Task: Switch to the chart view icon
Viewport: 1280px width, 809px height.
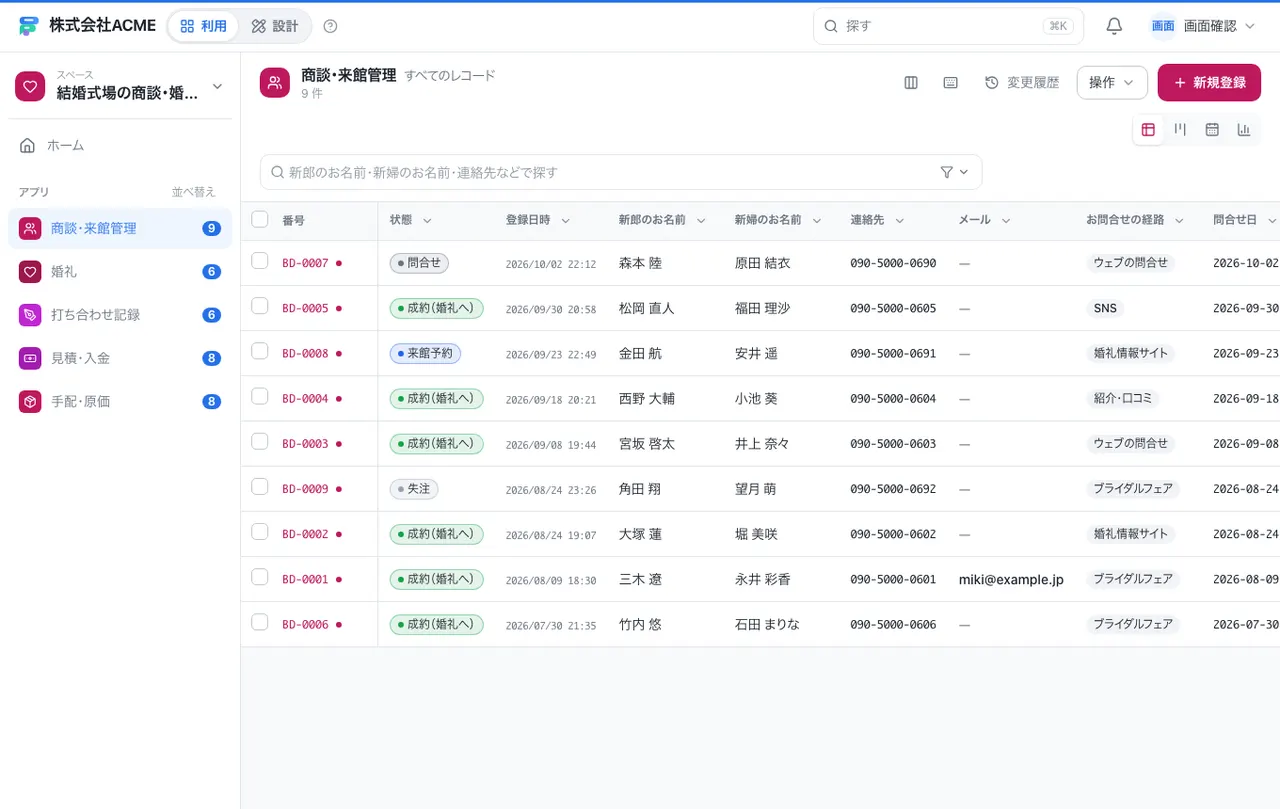Action: 1244,130
